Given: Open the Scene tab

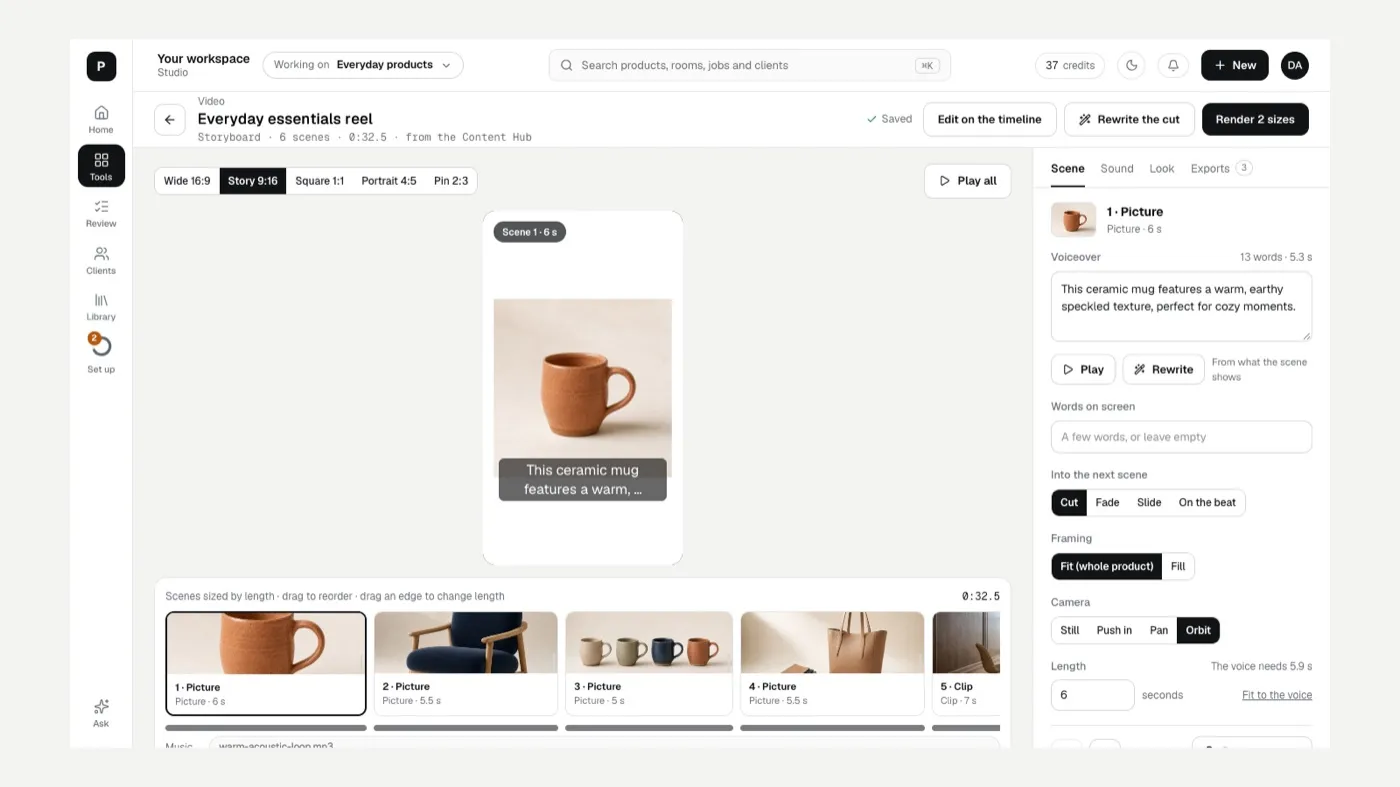Looking at the screenshot, I should point(1067,168).
